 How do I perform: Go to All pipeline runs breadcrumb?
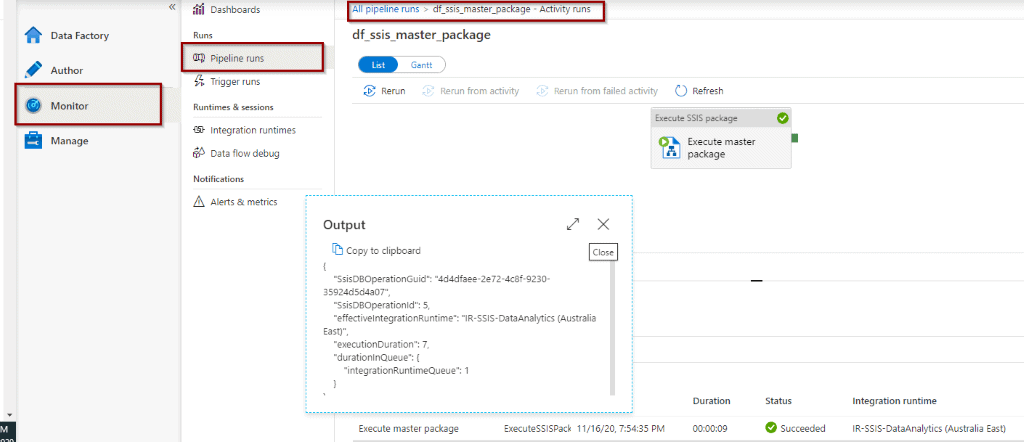386,10
